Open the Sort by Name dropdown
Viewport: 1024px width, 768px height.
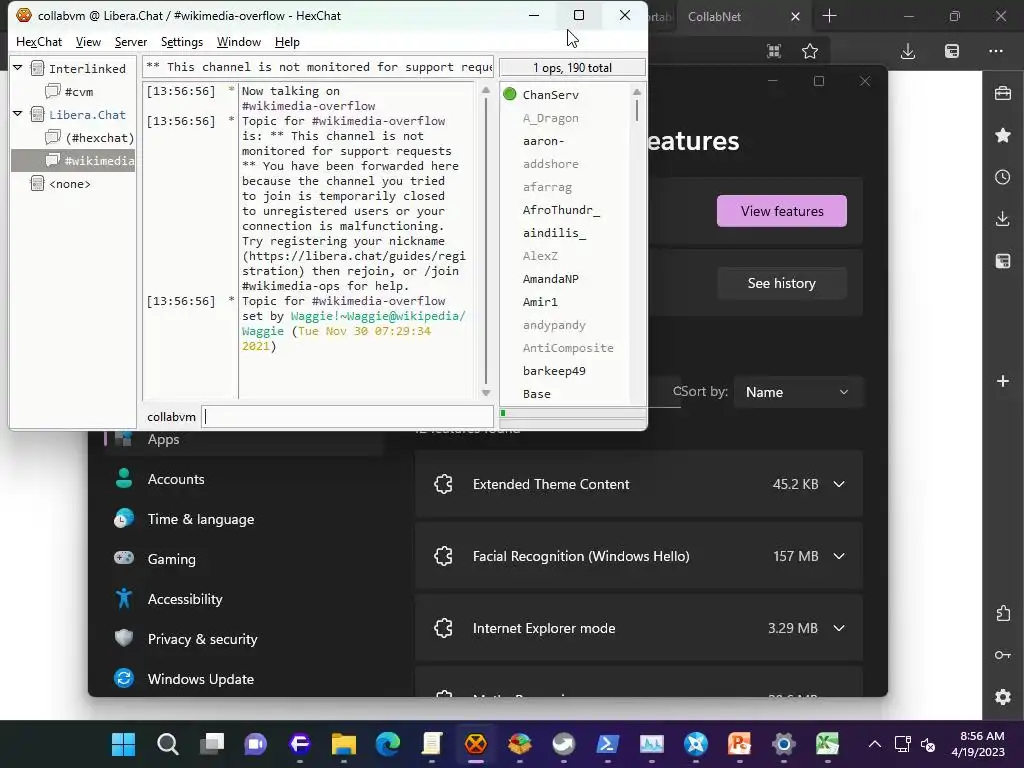pos(797,392)
